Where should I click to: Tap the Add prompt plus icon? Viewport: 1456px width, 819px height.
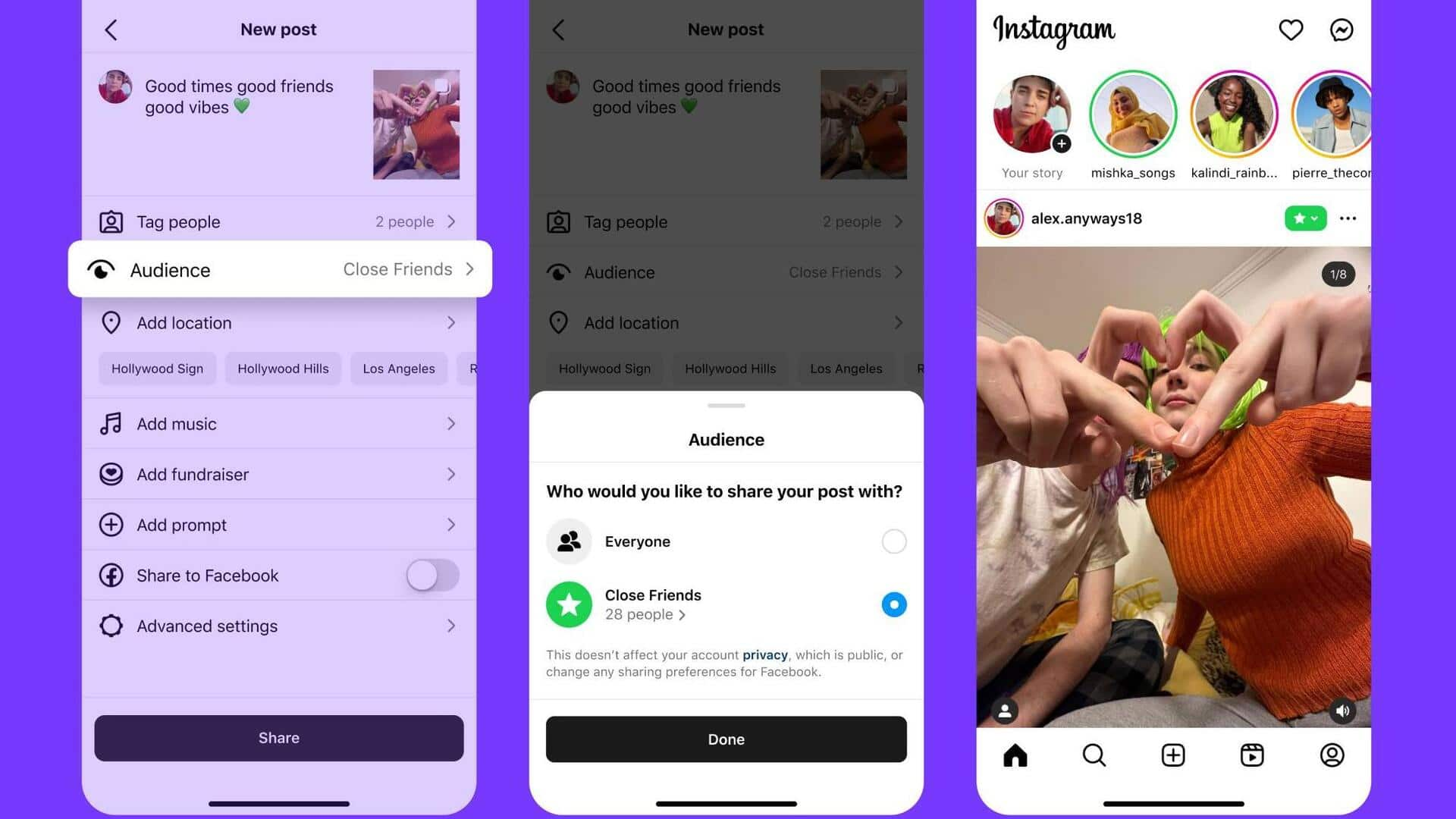pos(110,524)
